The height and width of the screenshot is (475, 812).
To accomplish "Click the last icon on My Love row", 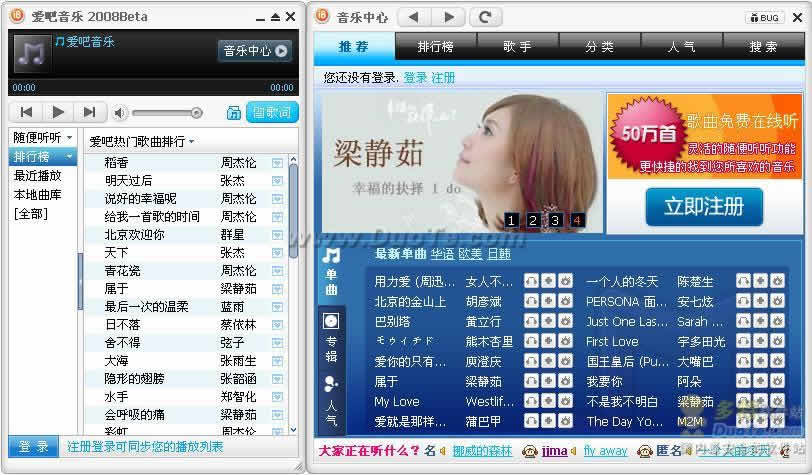I will [566, 401].
